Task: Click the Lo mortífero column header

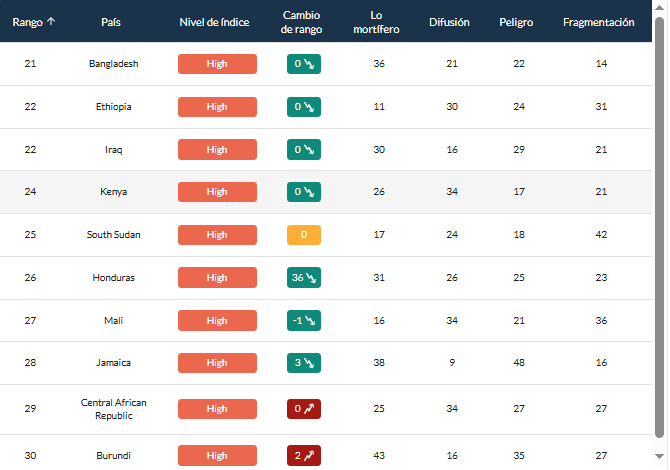Action: [x=377, y=22]
